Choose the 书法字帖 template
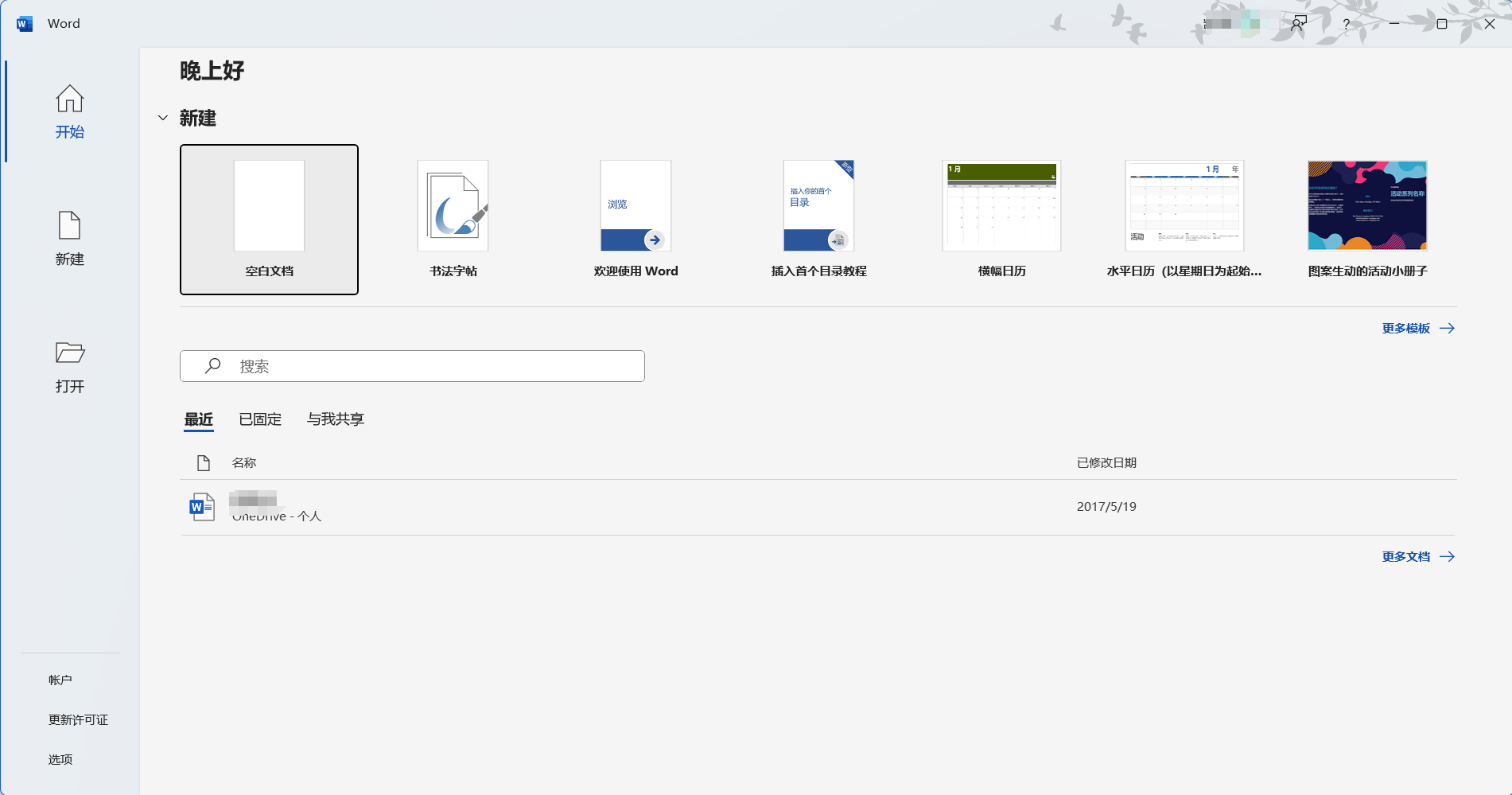Viewport: 1512px width, 795px height. pos(453,219)
